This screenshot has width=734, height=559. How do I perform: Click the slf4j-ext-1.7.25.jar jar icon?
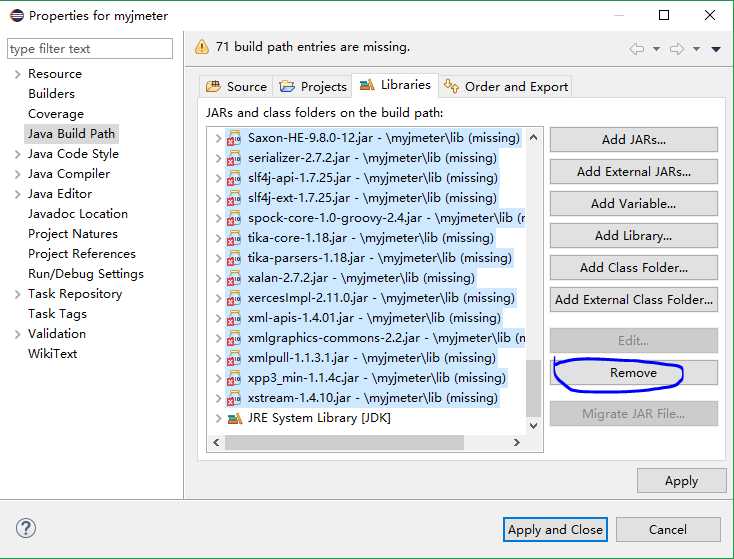(234, 199)
